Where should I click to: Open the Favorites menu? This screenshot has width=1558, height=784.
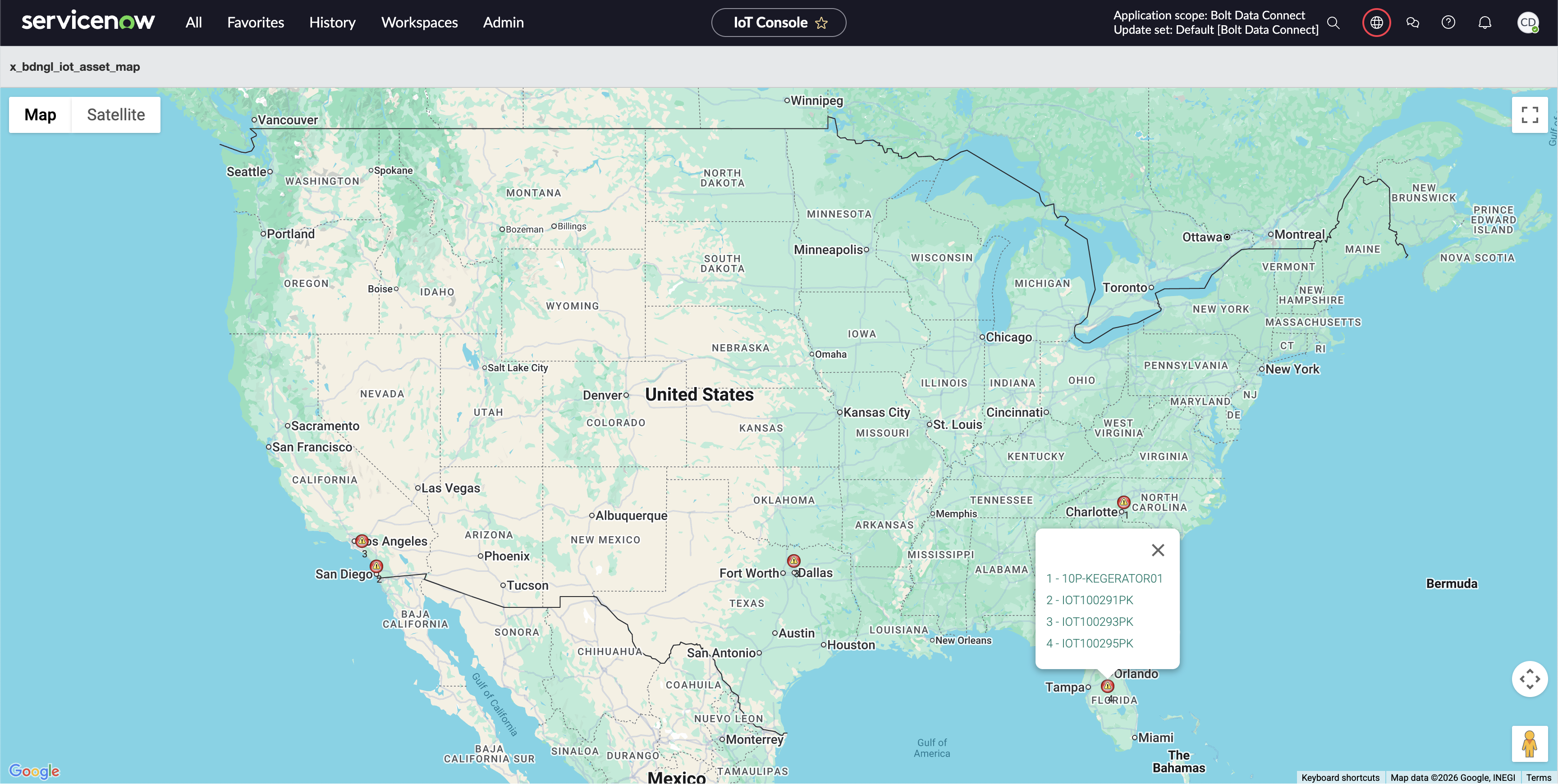pyautogui.click(x=255, y=23)
